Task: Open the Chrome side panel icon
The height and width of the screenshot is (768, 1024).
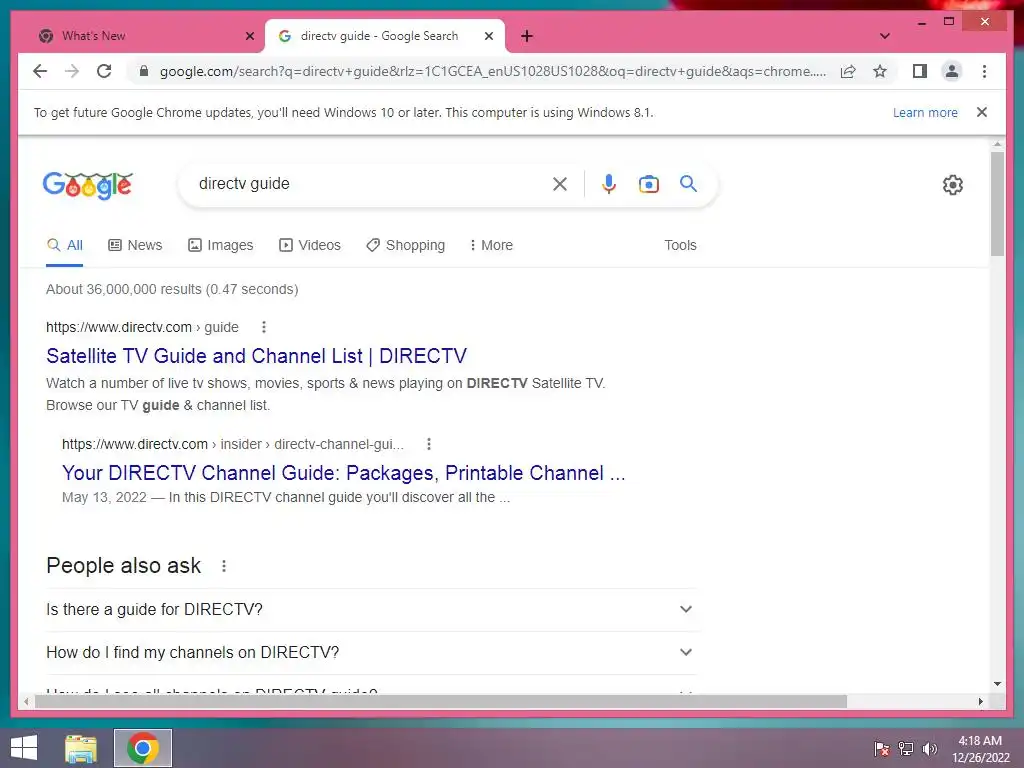Action: tap(920, 71)
